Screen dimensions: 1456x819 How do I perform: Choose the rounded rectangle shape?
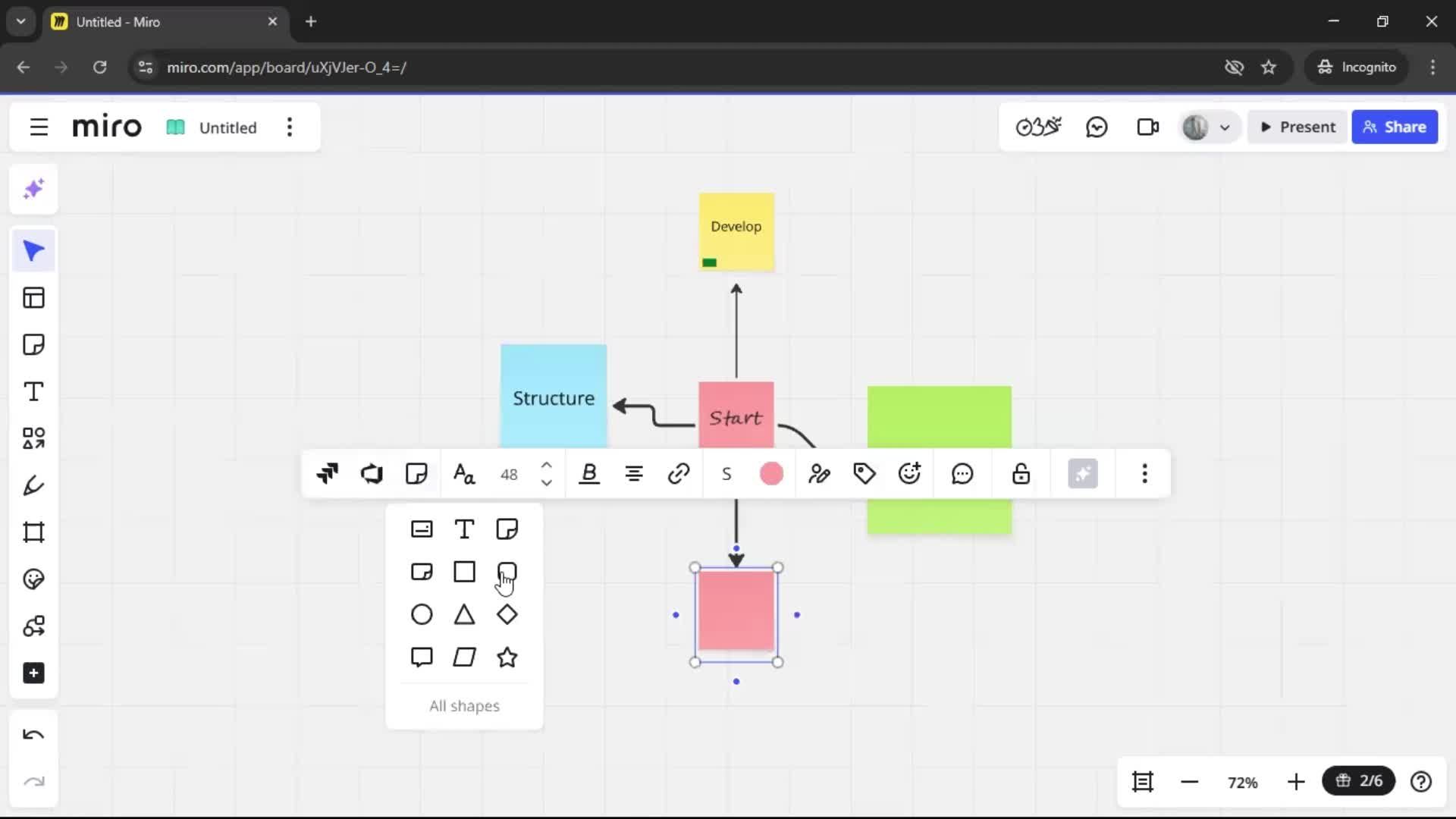click(x=507, y=572)
